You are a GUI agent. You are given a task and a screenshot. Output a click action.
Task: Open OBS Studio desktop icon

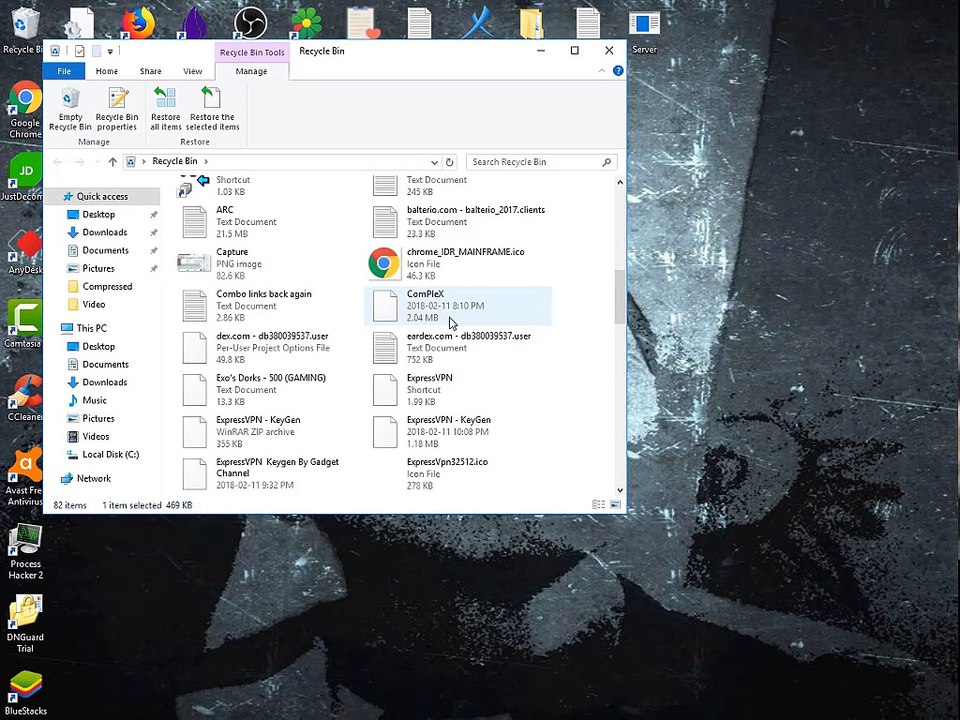(x=250, y=23)
